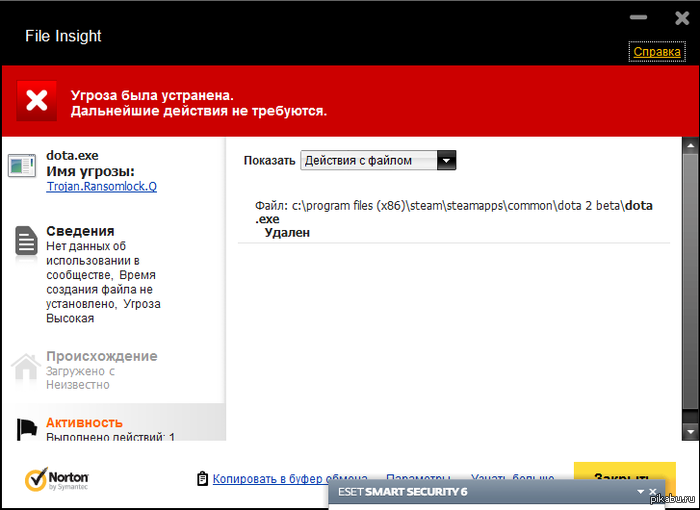Open ESET popup dropdown arrow
700x510 pixels.
coord(641,491)
